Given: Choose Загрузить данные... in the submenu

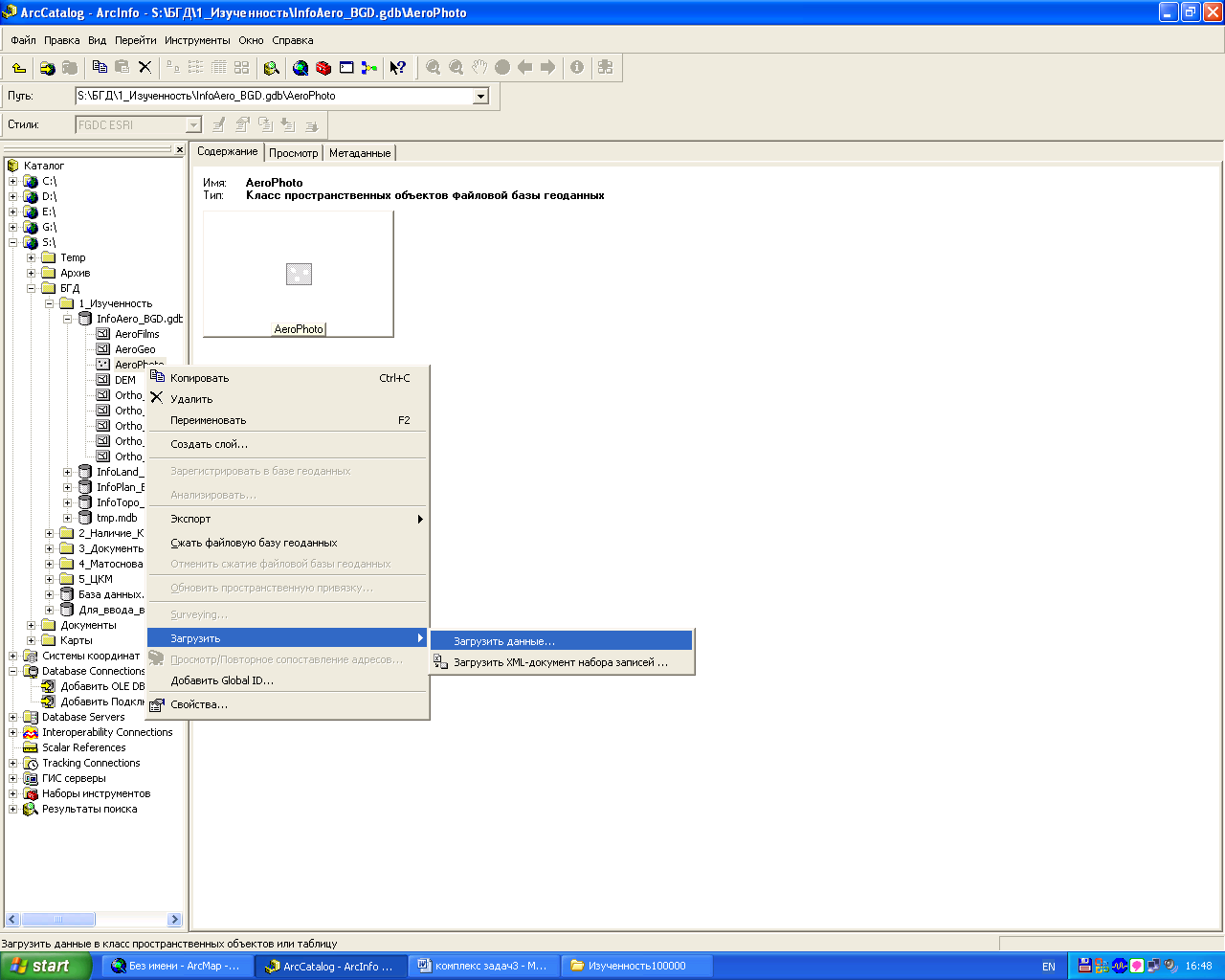Looking at the screenshot, I should point(562,641).
